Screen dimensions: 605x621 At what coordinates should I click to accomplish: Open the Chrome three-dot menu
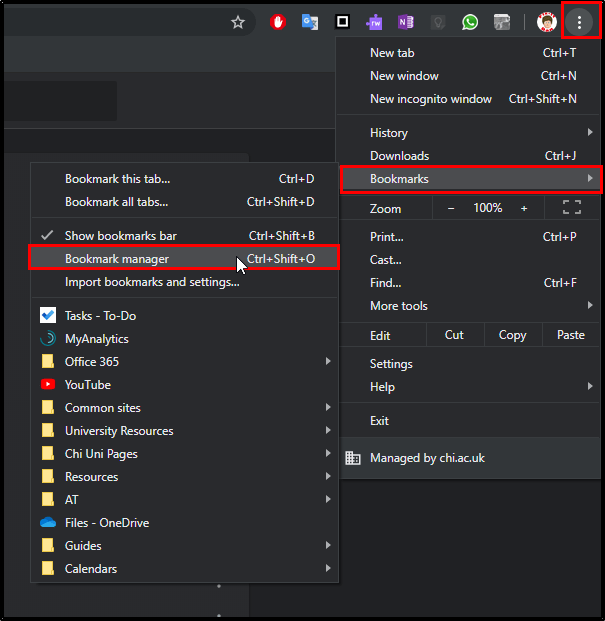point(579,22)
